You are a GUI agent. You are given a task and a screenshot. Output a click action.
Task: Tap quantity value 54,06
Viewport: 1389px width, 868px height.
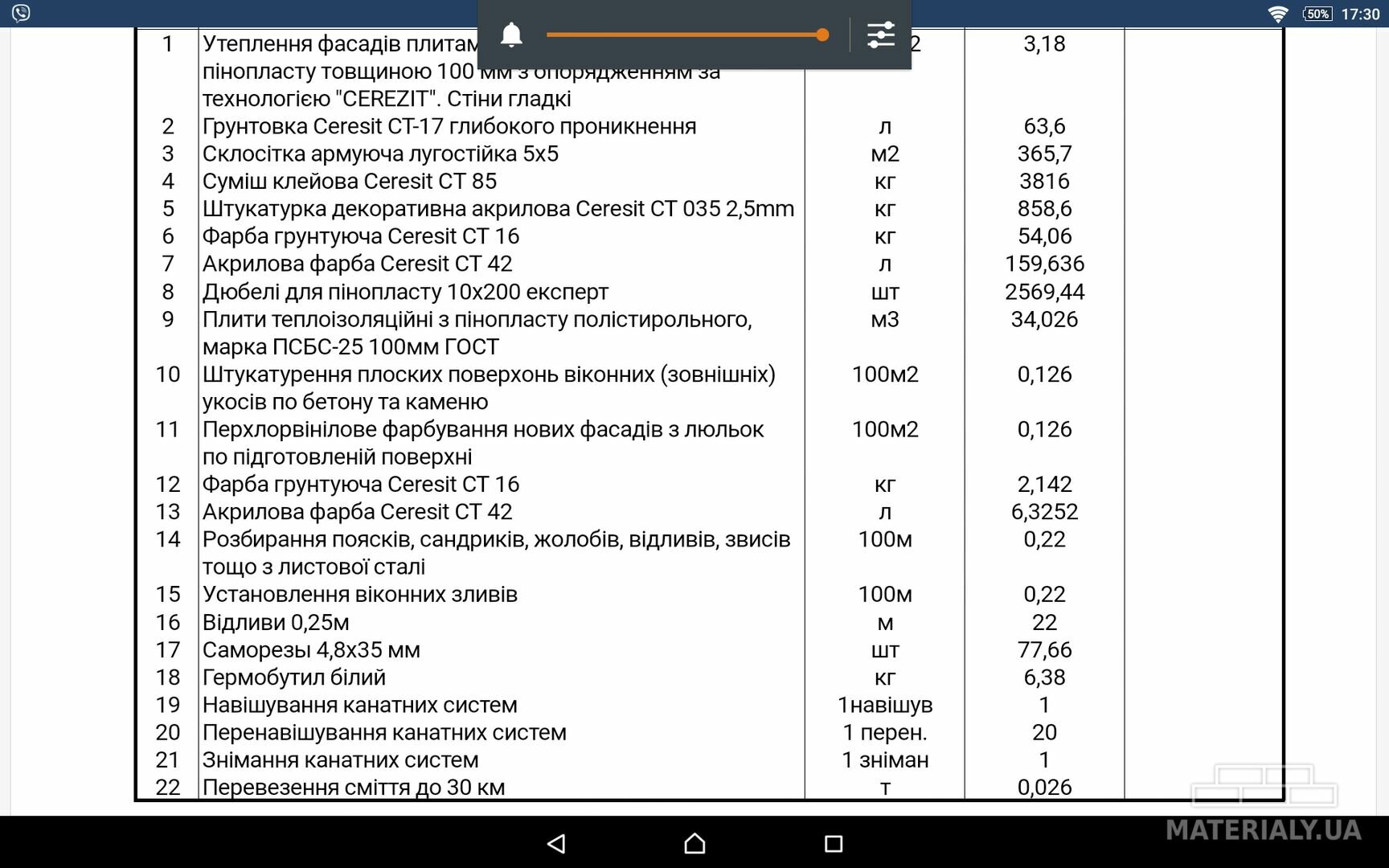(1044, 236)
